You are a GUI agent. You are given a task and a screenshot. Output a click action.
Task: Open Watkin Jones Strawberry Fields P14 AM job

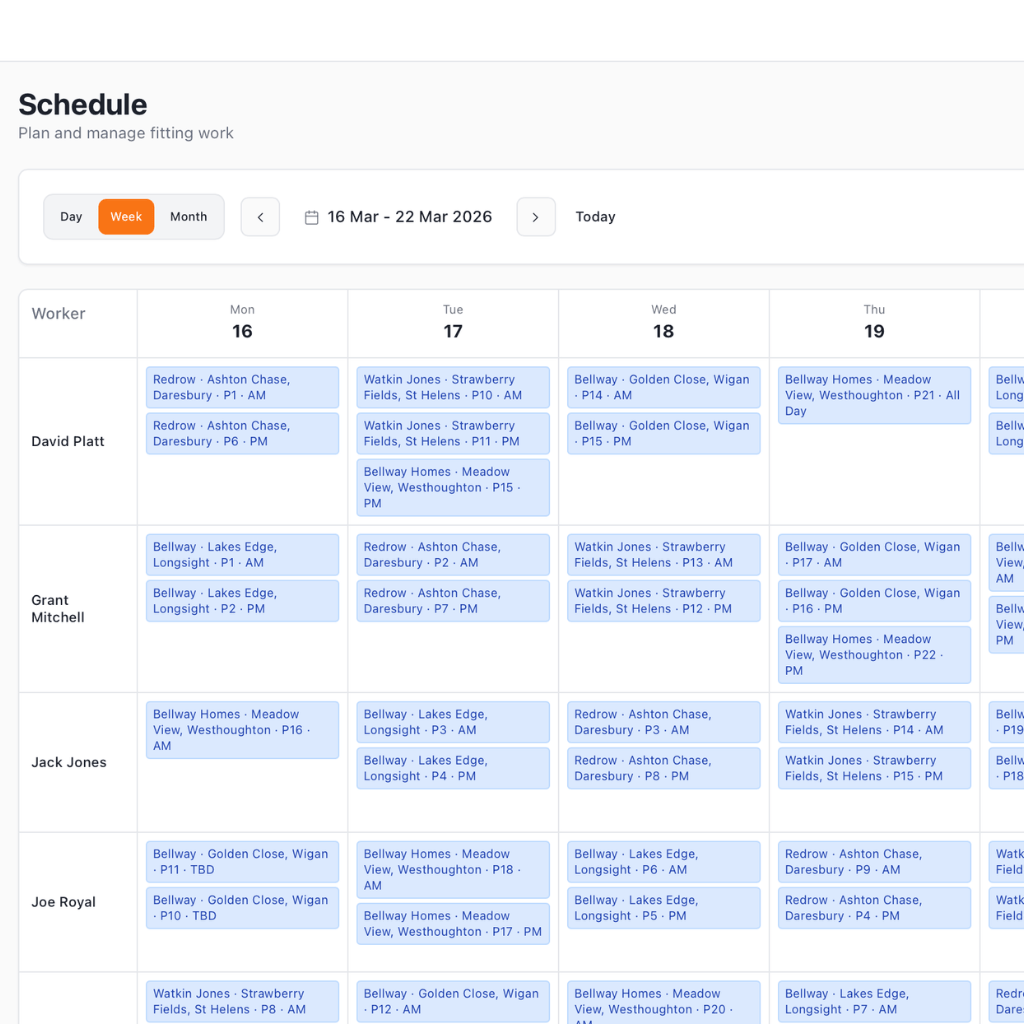[874, 722]
